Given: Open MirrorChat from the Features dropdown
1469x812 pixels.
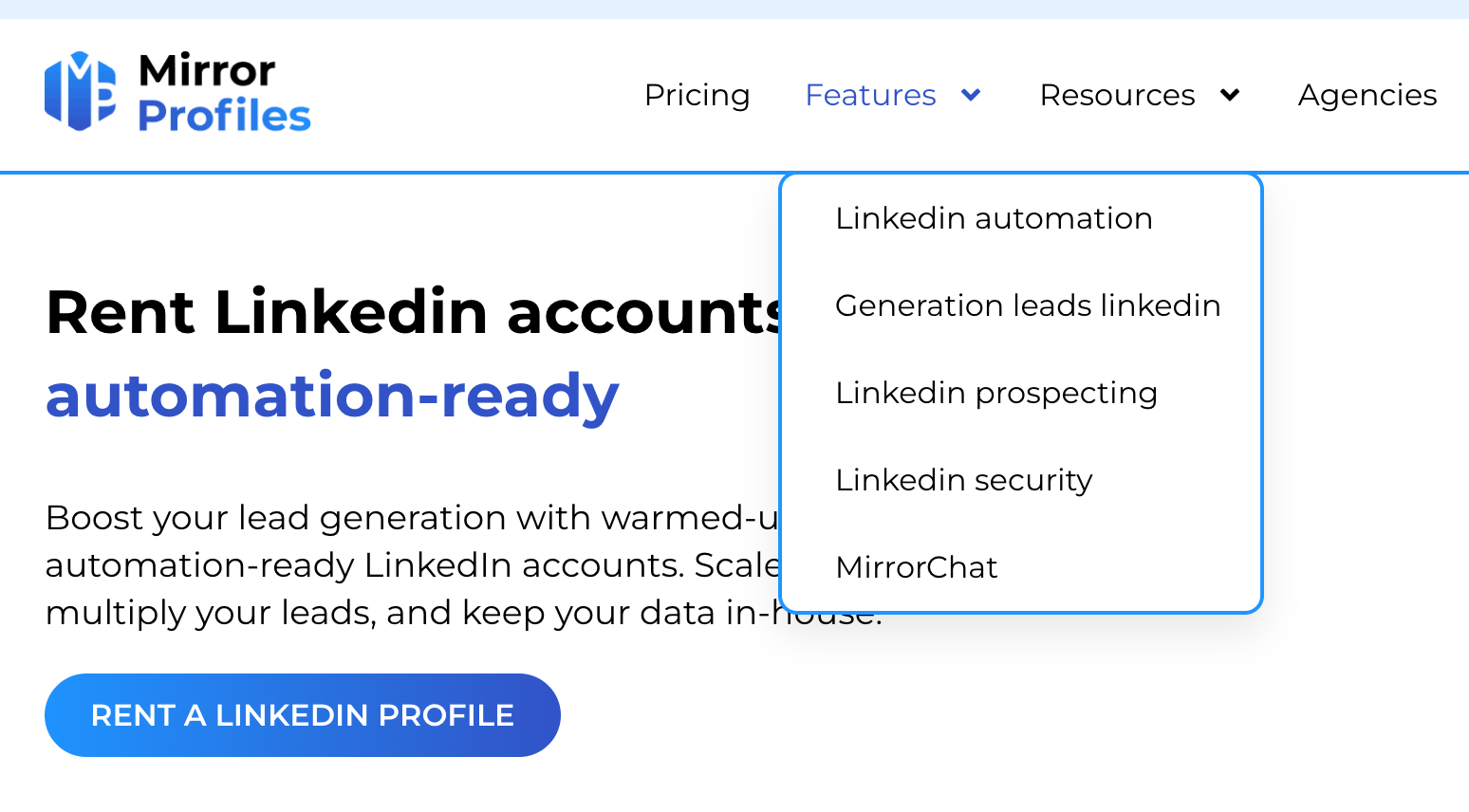Looking at the screenshot, I should coord(917,567).
